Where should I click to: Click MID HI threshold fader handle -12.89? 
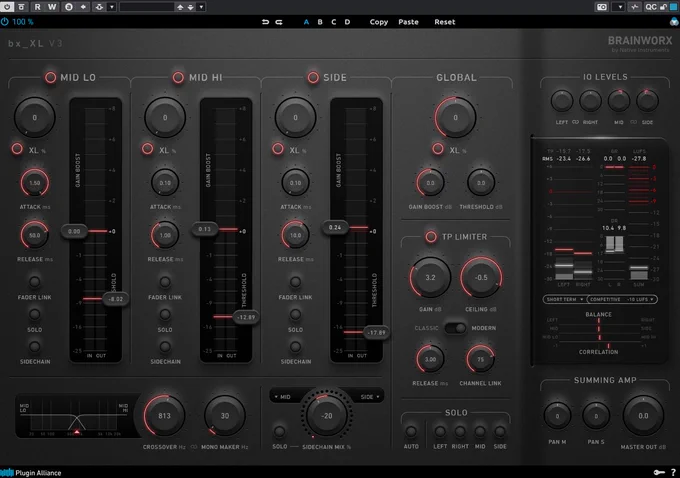click(246, 317)
